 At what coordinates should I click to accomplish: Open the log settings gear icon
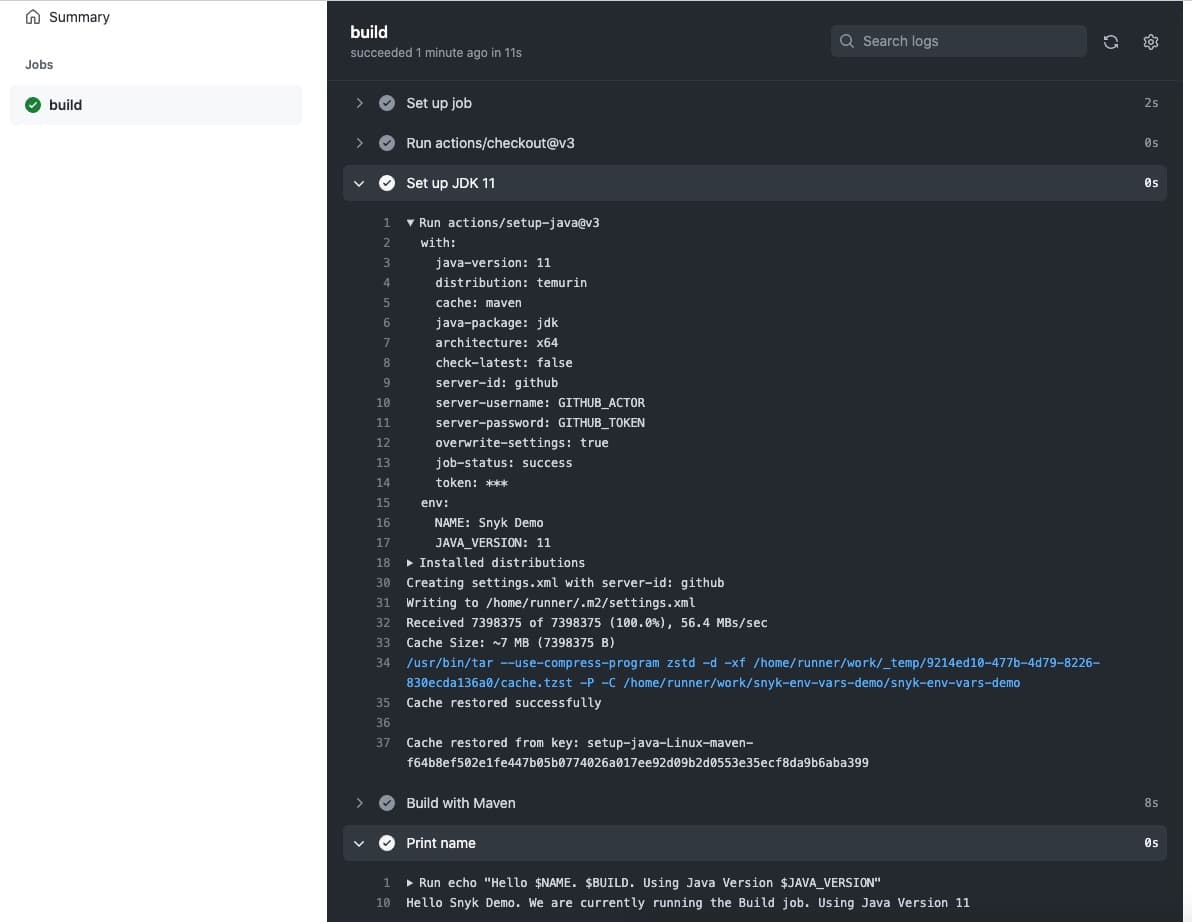(1150, 42)
